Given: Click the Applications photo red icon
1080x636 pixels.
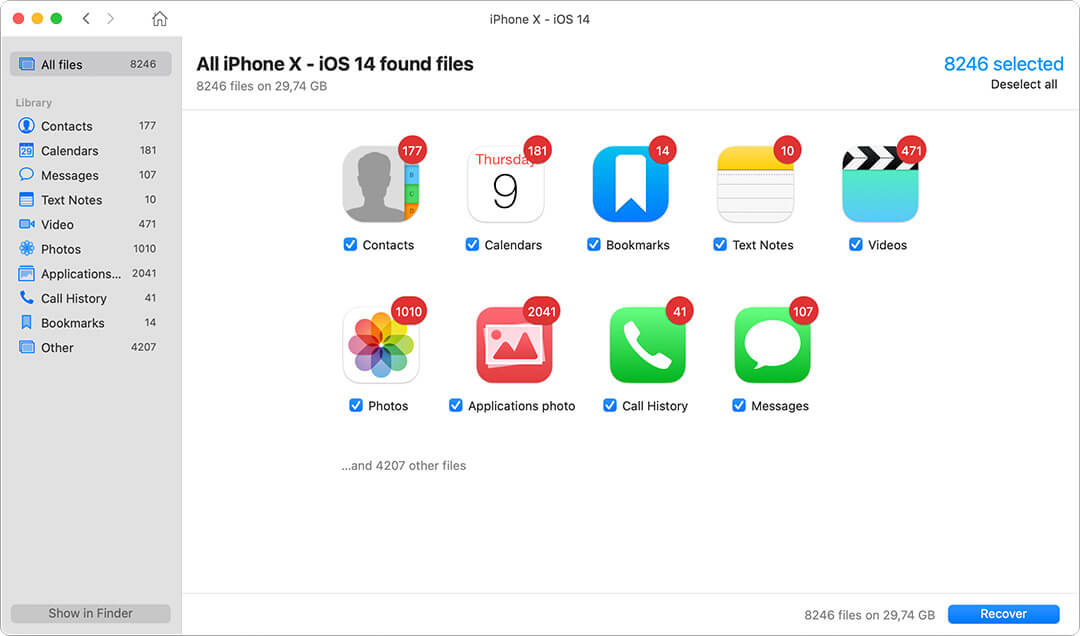Looking at the screenshot, I should (514, 345).
